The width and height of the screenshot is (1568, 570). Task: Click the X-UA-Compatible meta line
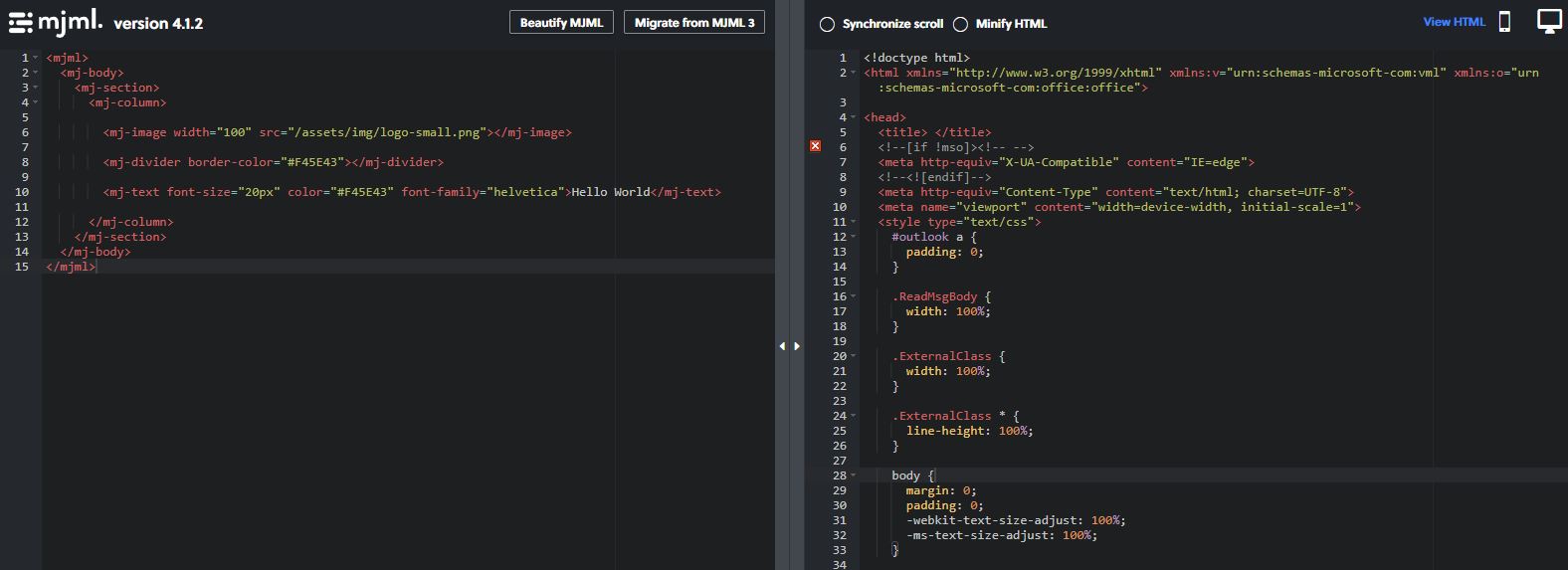click(1067, 162)
